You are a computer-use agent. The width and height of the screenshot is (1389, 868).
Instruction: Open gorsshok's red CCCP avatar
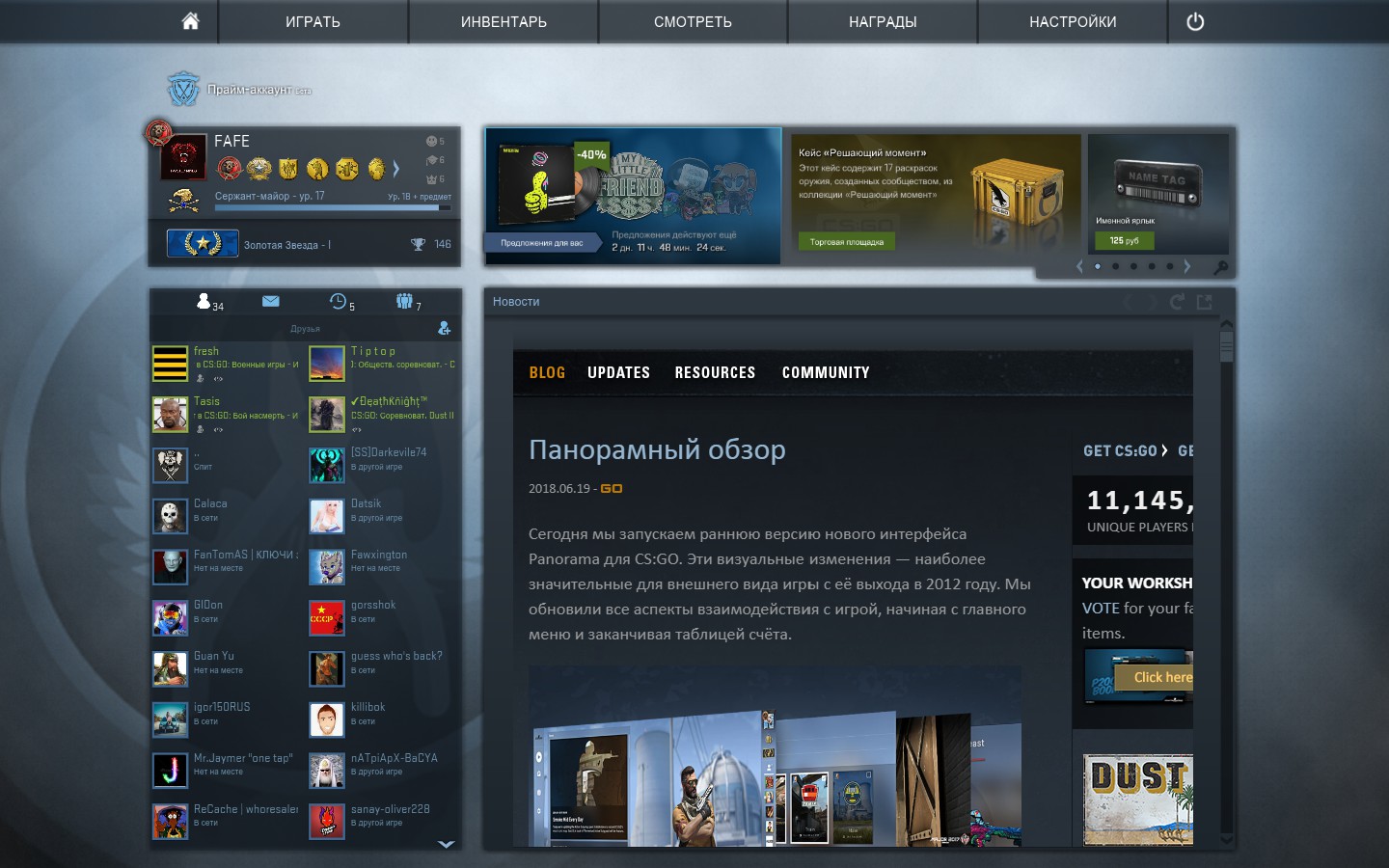point(327,618)
